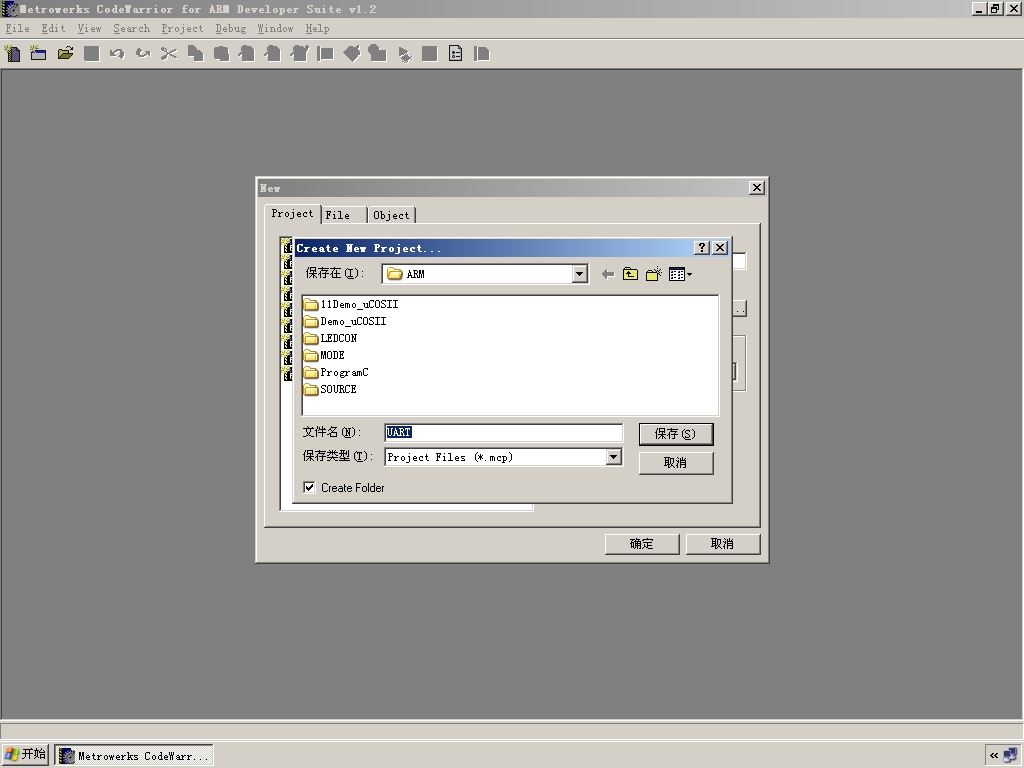Open the Window menu
1024x768 pixels.
(x=275, y=28)
